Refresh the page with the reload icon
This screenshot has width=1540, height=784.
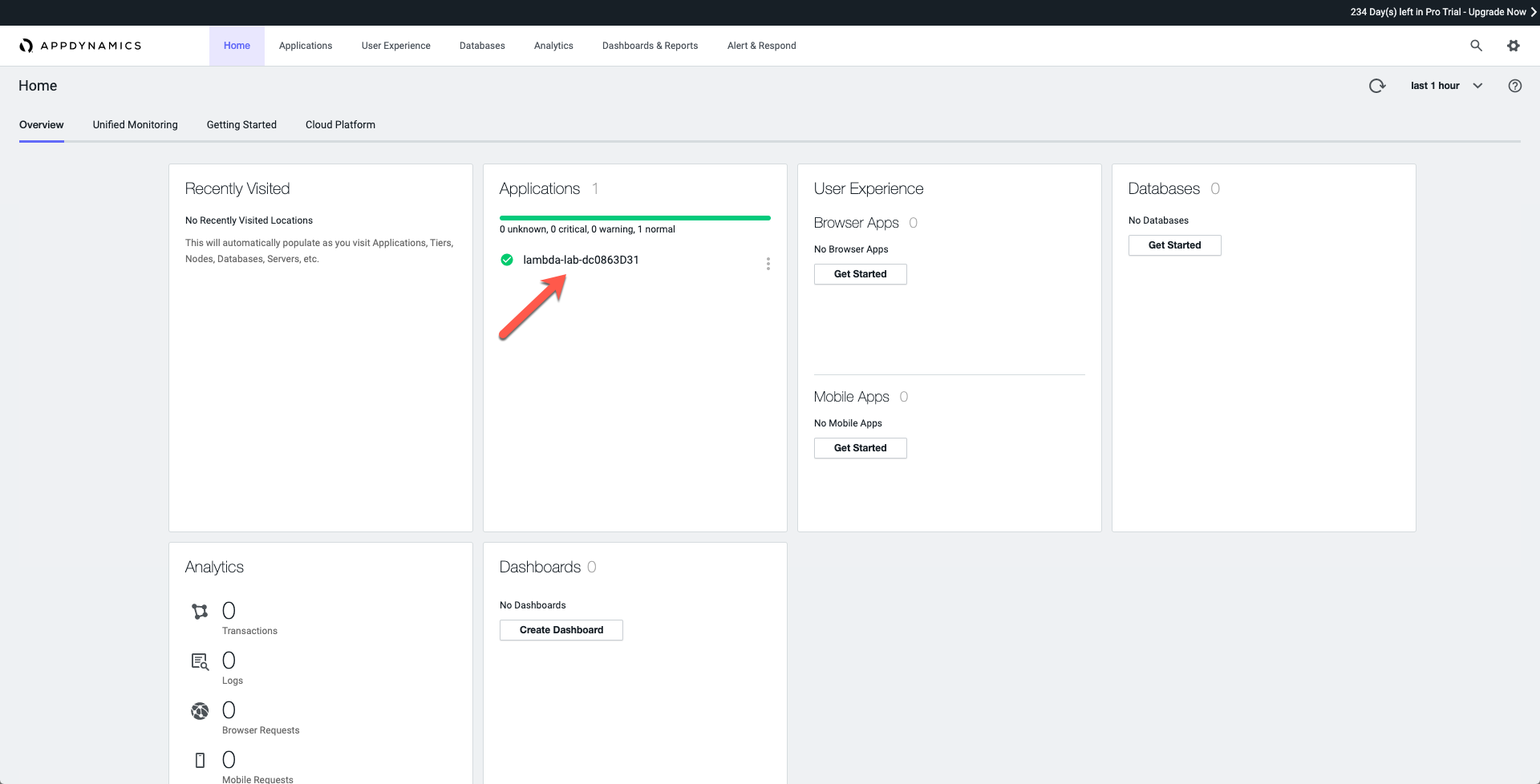1377,86
